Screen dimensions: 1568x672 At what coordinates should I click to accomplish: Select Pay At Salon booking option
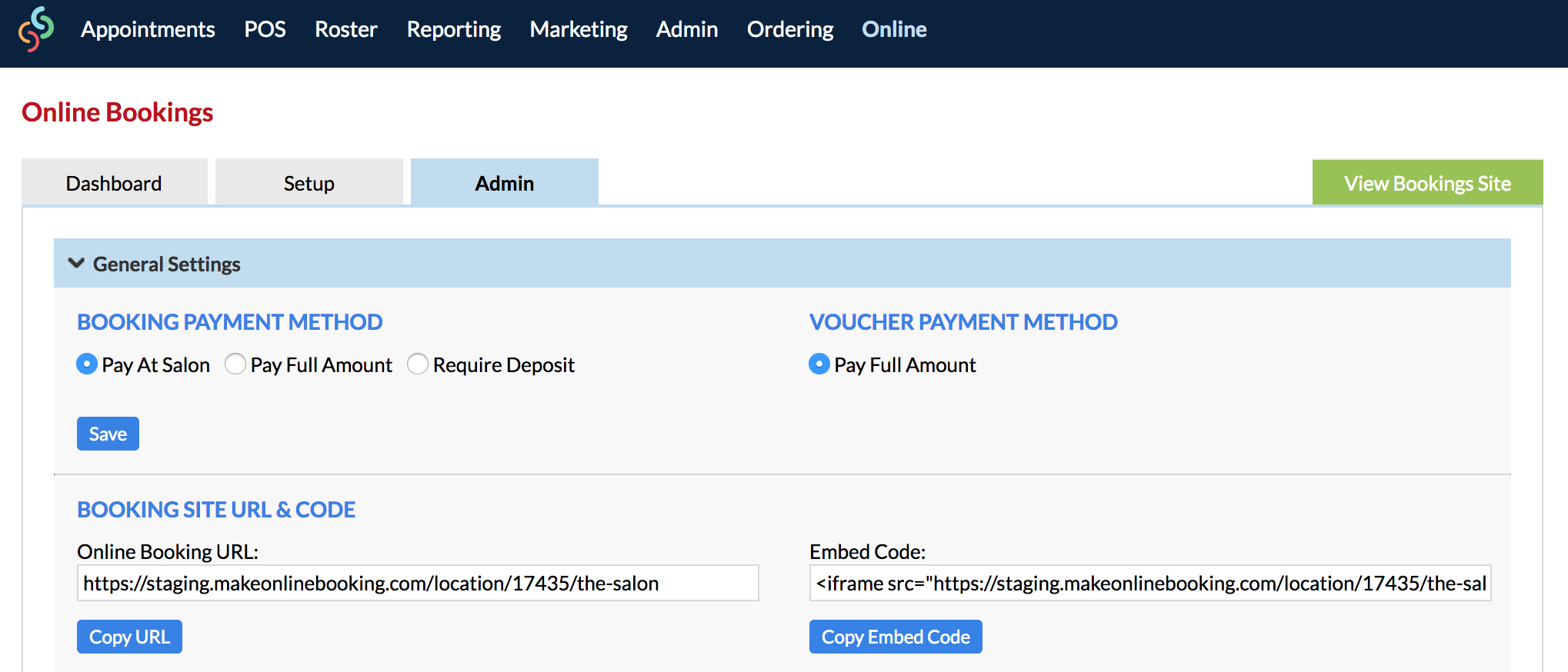point(87,364)
